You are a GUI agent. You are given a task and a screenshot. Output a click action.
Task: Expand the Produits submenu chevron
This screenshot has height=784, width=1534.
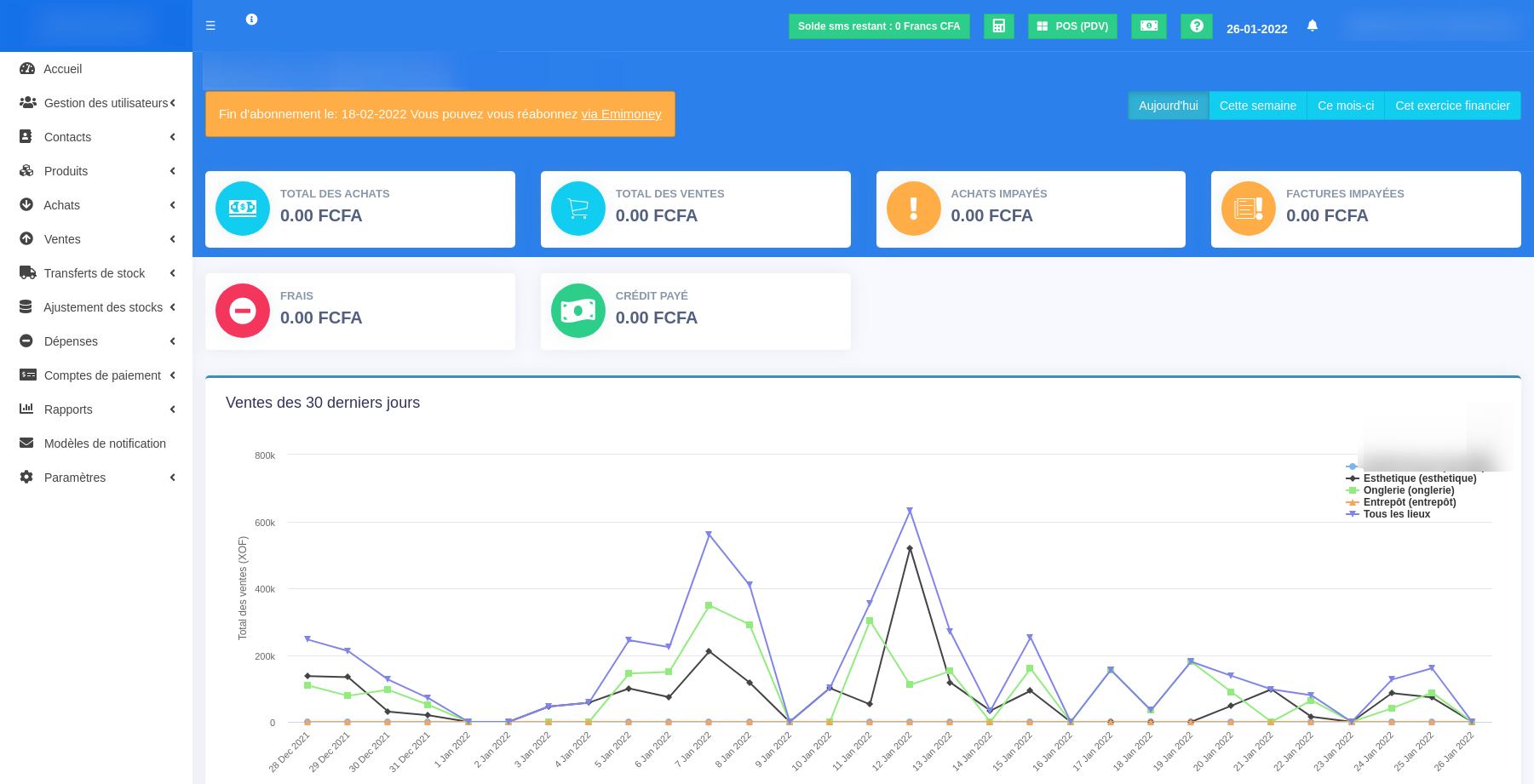pyautogui.click(x=173, y=170)
